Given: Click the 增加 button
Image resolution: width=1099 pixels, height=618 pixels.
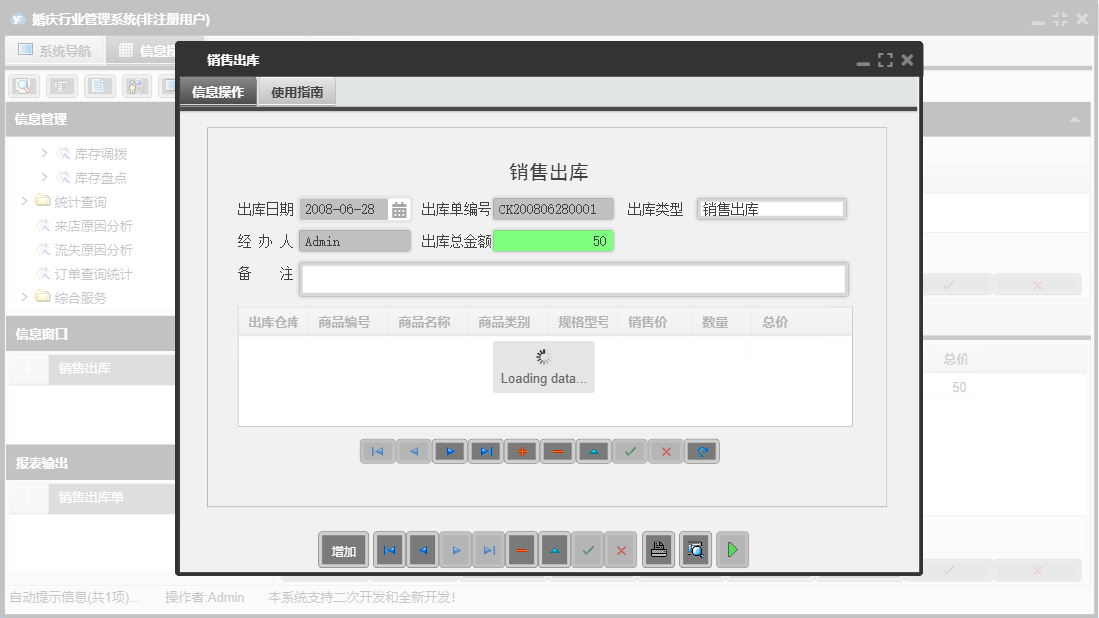Looking at the screenshot, I should point(343,550).
